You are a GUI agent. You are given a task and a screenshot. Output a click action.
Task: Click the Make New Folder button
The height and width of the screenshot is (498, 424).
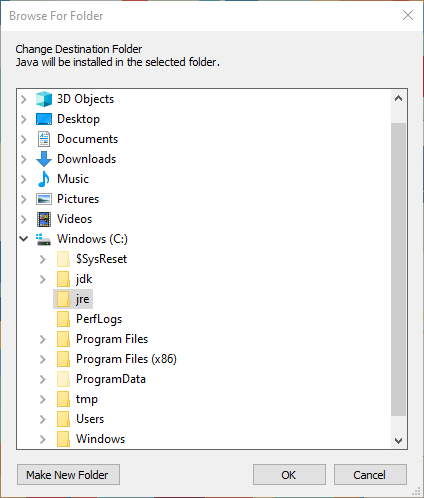68,475
